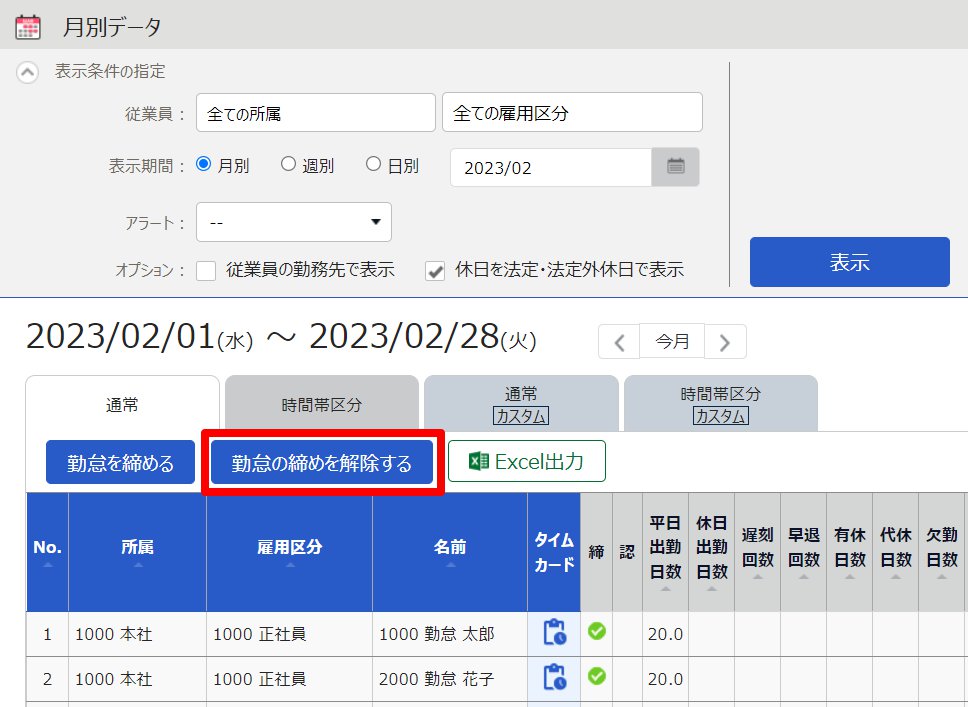Sort the table by No. column
This screenshot has width=968, height=707.
pyautogui.click(x=48, y=551)
